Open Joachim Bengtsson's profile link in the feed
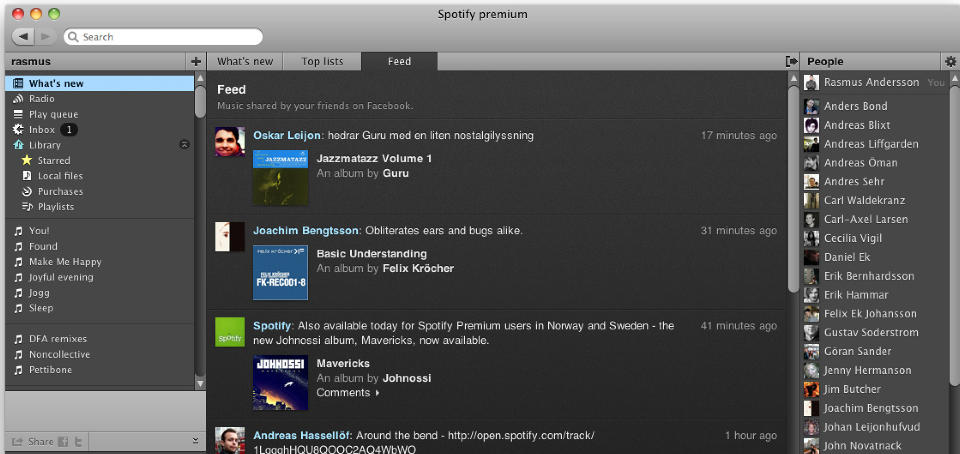This screenshot has height=454, width=960. click(306, 231)
